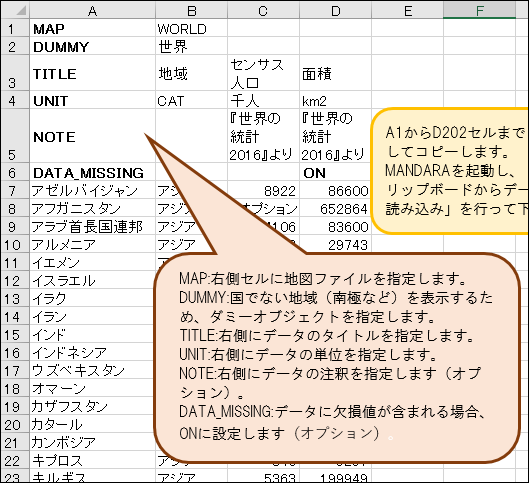Viewport: 529px width, 483px height.
Task: Select the 86600 area value cell
Action: pos(335,191)
